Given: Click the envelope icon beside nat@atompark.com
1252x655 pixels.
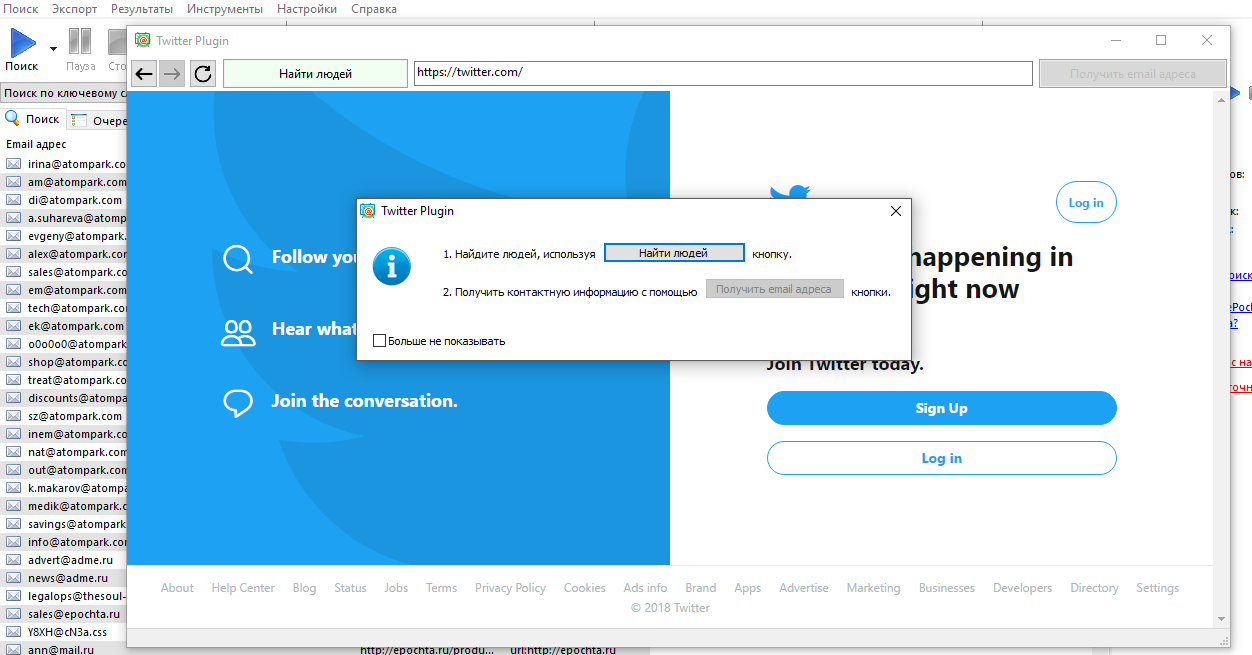Looking at the screenshot, I should coord(14,452).
